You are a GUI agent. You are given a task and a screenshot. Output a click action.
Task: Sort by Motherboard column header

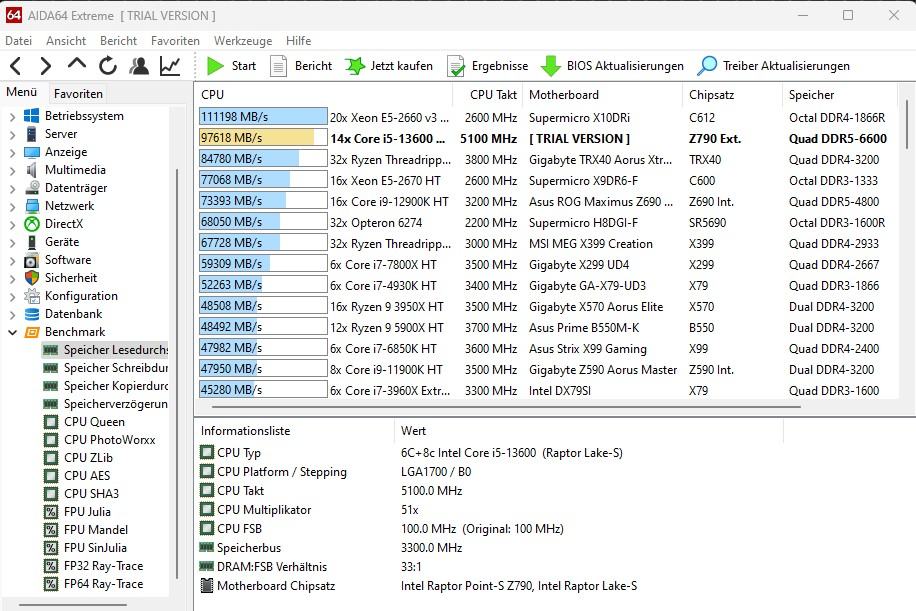(x=602, y=95)
